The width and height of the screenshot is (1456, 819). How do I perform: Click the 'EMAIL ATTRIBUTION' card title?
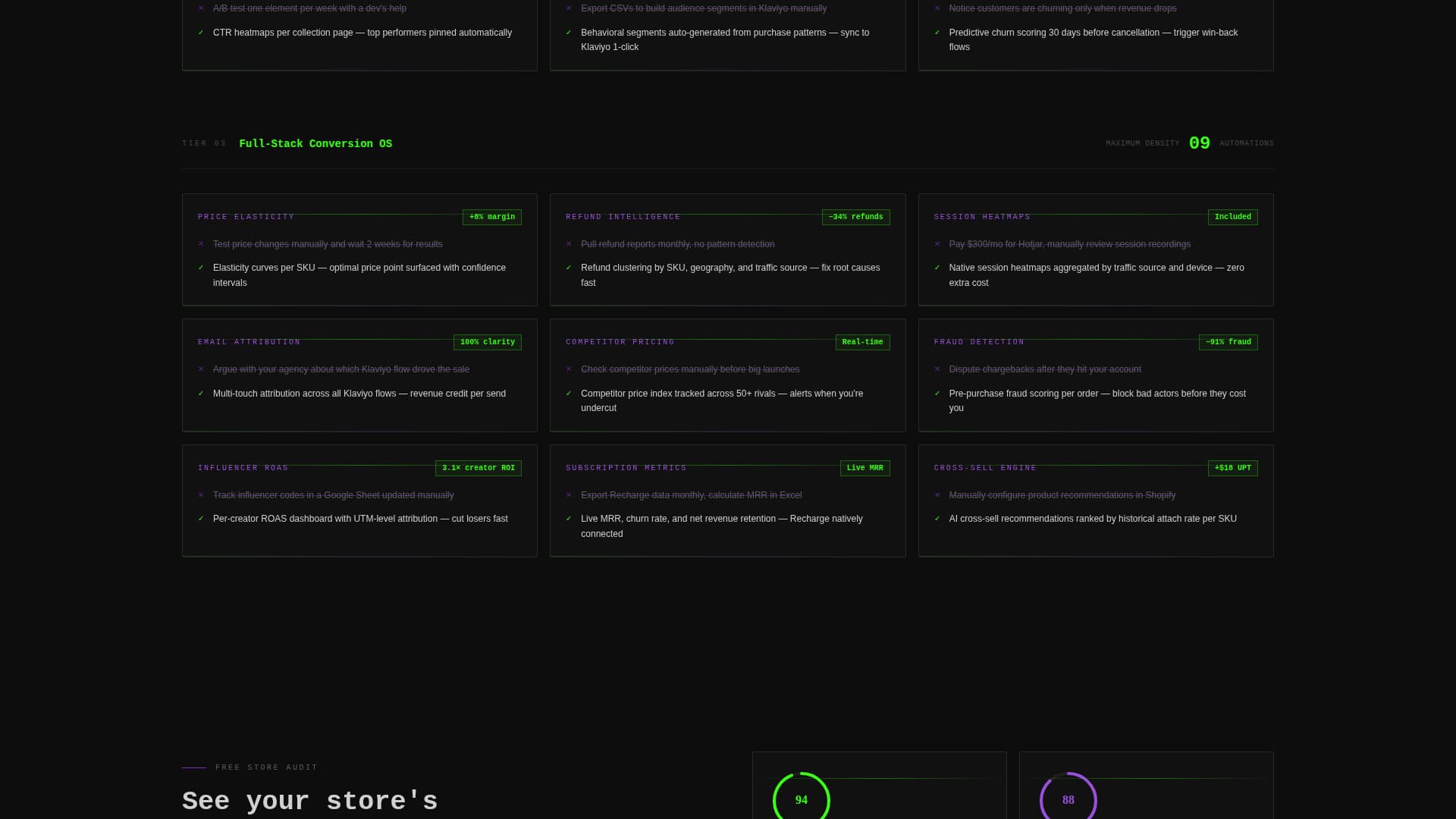[249, 342]
